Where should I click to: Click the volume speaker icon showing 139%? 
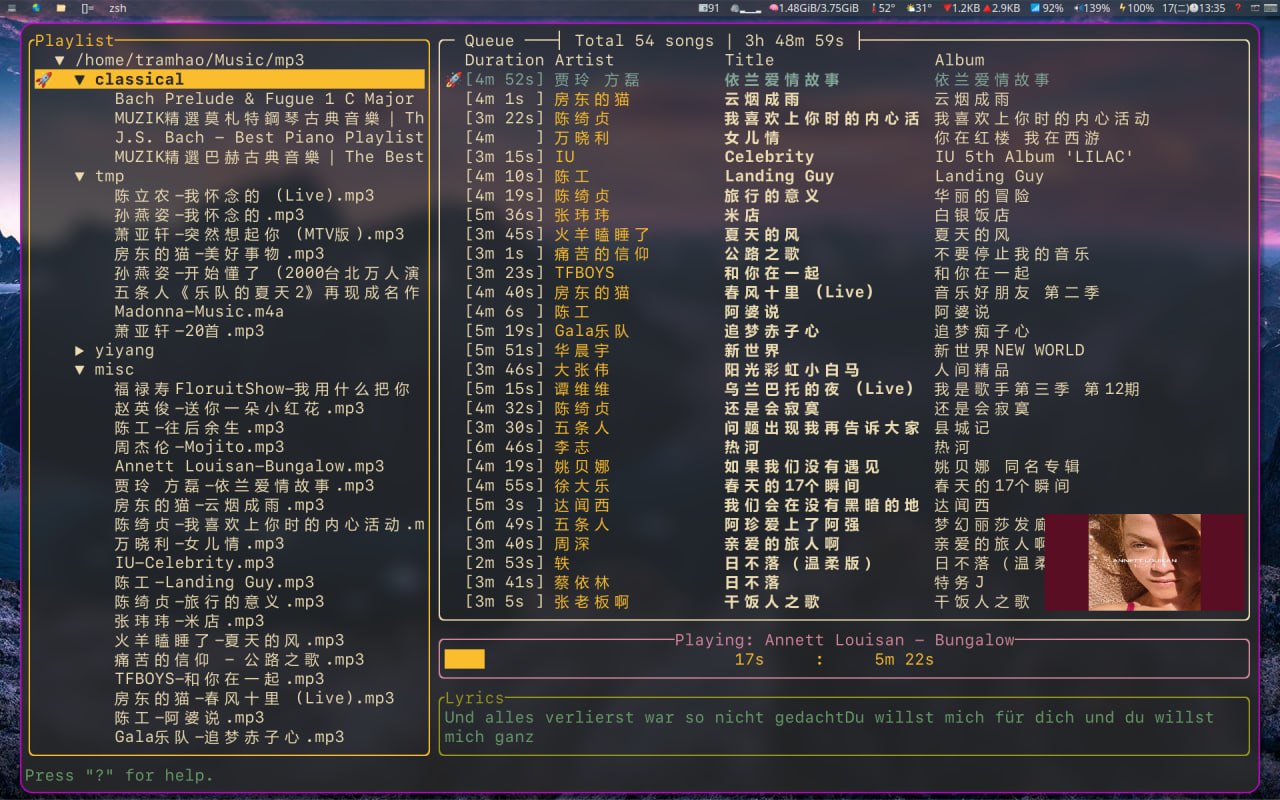[x=1078, y=8]
